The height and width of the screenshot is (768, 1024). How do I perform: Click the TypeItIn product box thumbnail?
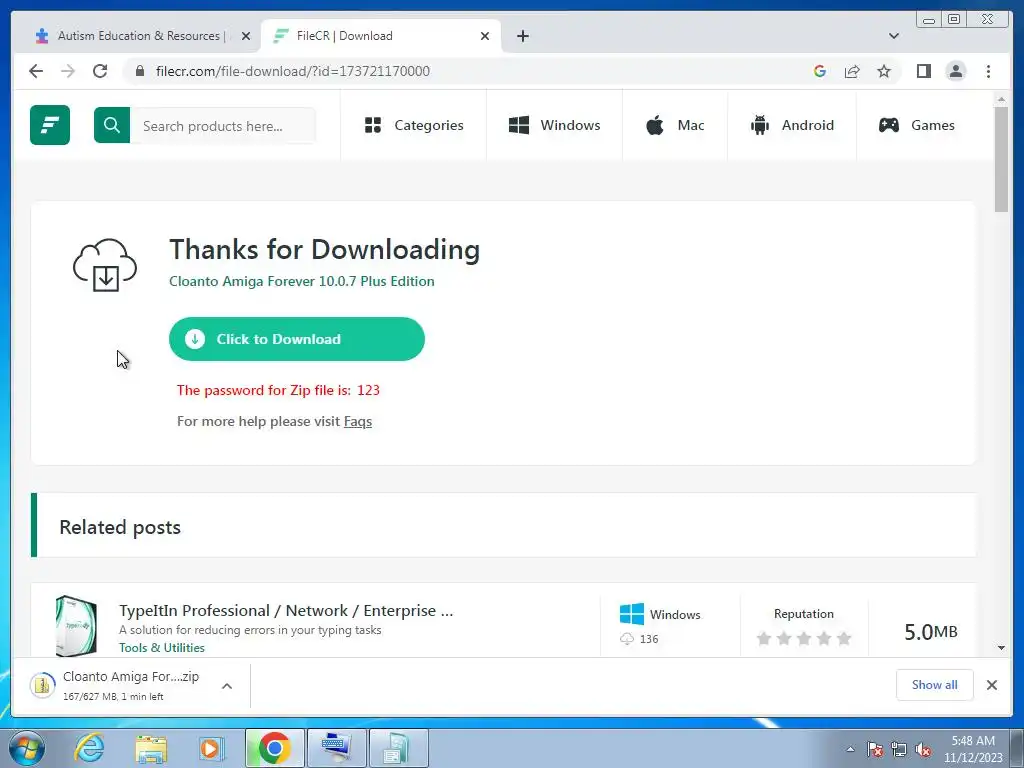pos(76,626)
